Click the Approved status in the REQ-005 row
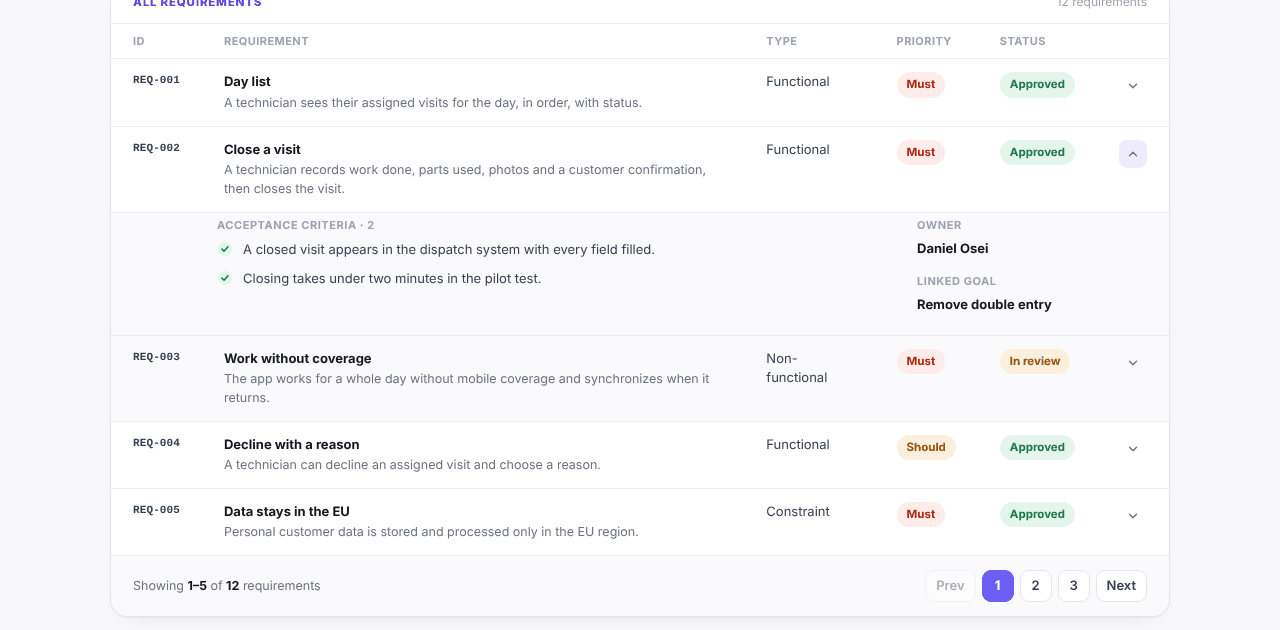Screen dimensions: 1280x630 tap(1037, 515)
